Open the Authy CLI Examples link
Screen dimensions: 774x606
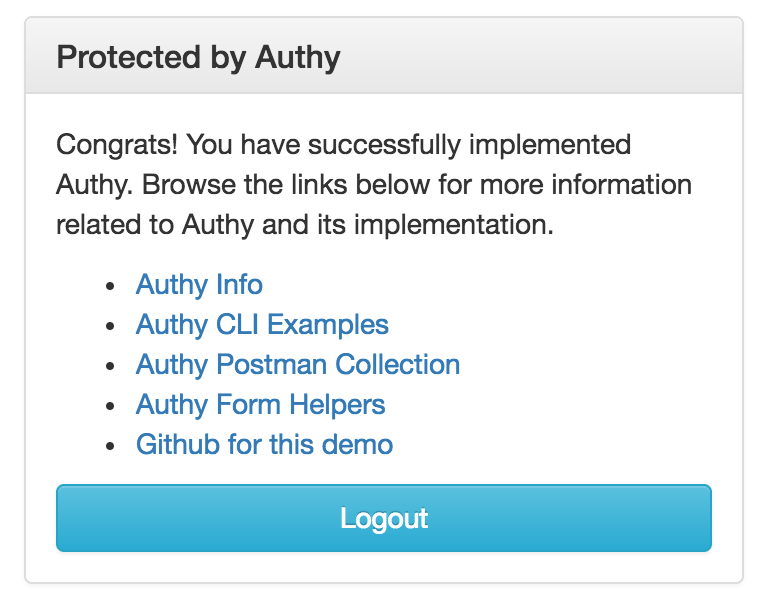(262, 325)
